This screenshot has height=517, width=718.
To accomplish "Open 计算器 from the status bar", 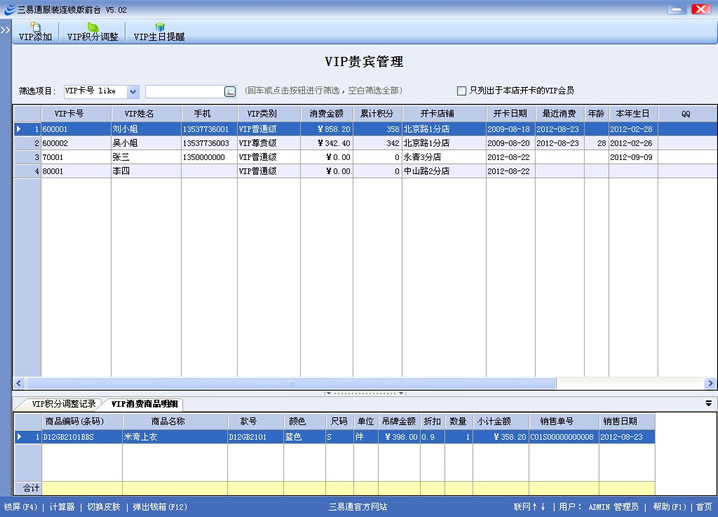I will coord(62,507).
